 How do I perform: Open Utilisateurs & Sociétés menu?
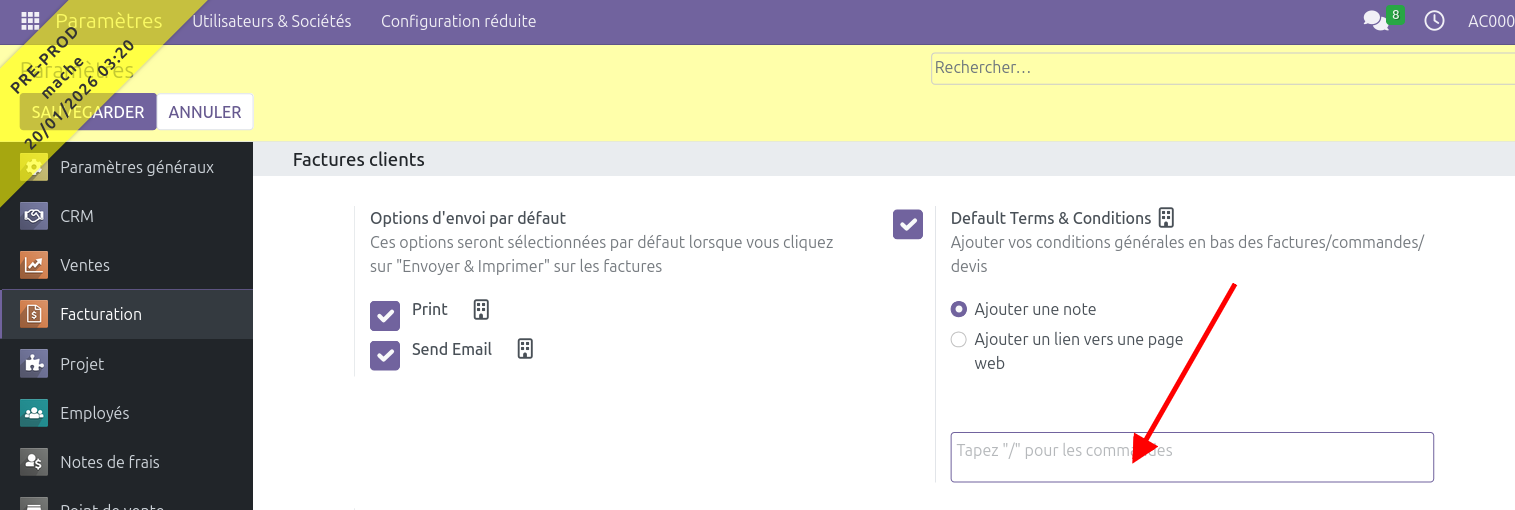pos(272,21)
